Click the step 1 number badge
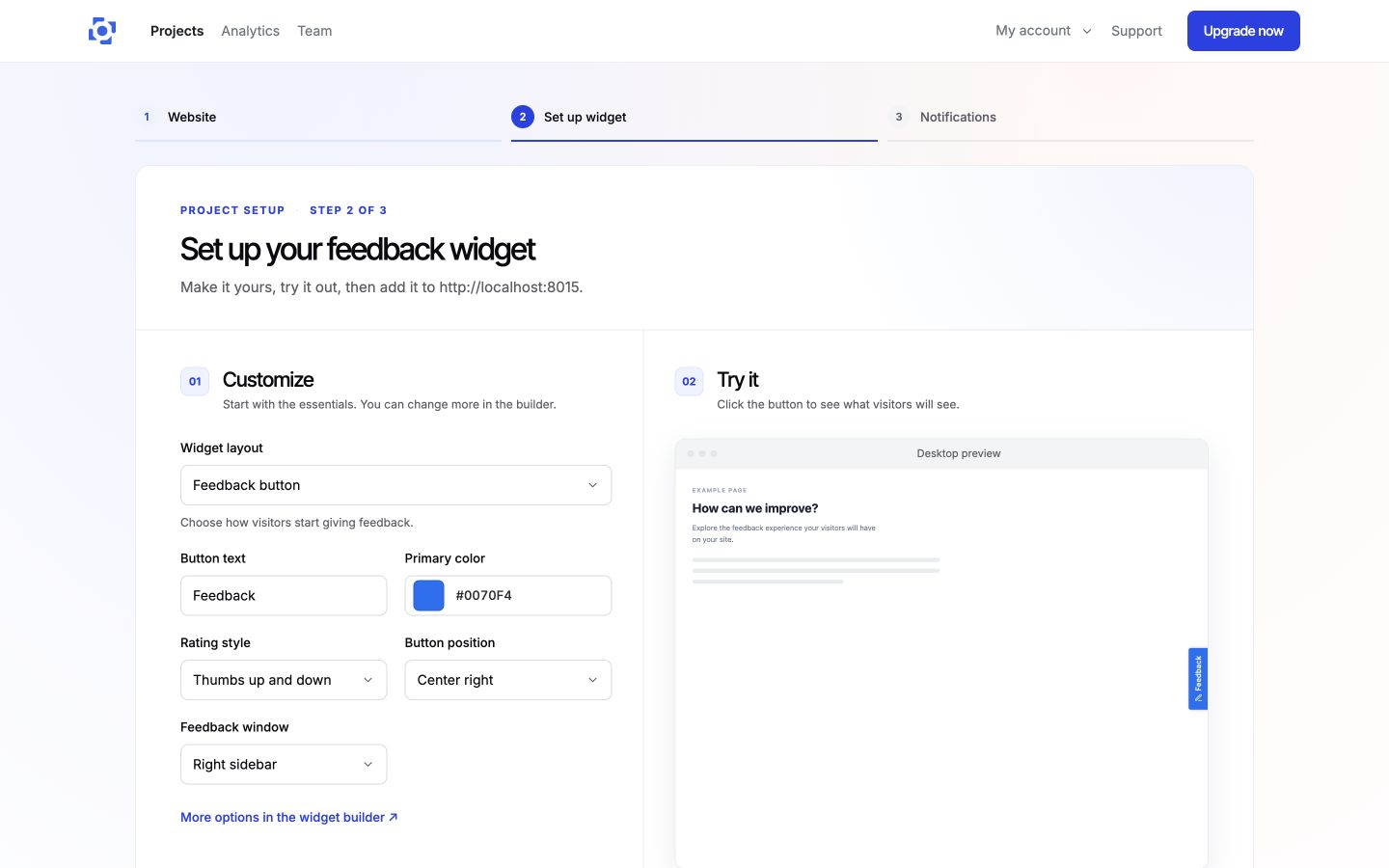The width and height of the screenshot is (1389, 868). [x=147, y=117]
